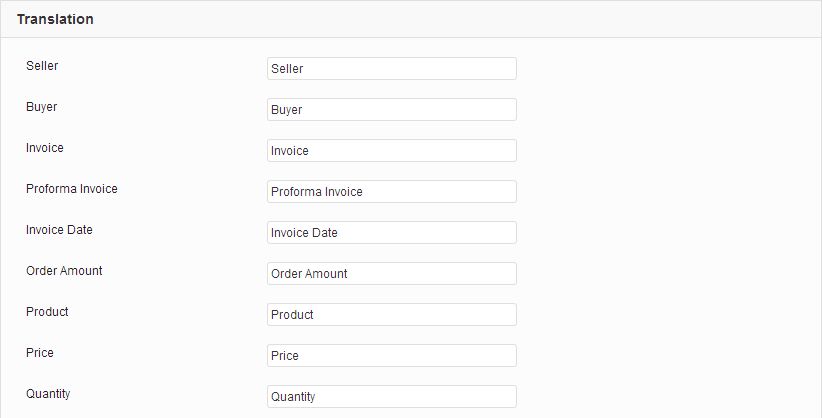Click the Price label text
This screenshot has width=822, height=418.
point(40,352)
